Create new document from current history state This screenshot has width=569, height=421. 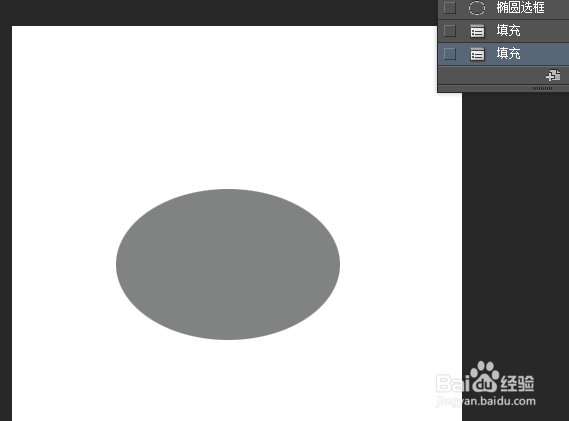tap(553, 75)
